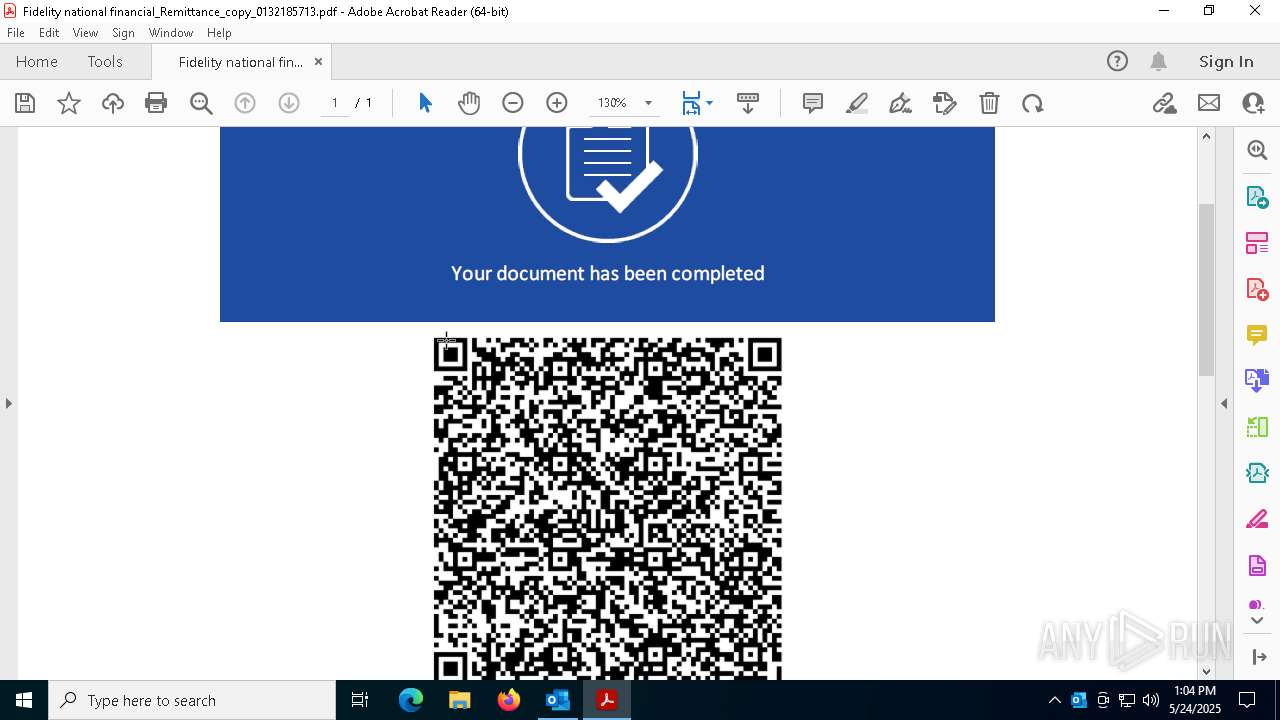Open Task View on the taskbar
Viewport: 1280px width, 720px height.
pos(361,700)
